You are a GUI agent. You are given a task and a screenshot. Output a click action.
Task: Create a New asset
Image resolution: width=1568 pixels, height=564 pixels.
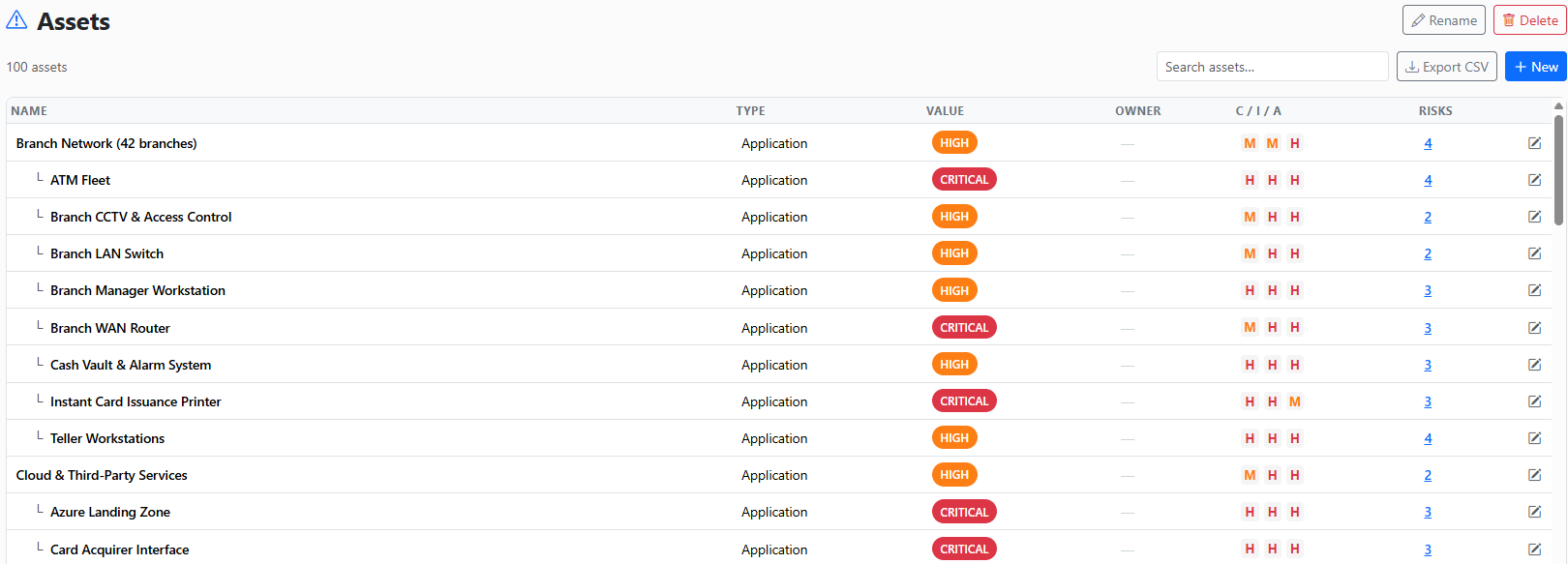1536,67
